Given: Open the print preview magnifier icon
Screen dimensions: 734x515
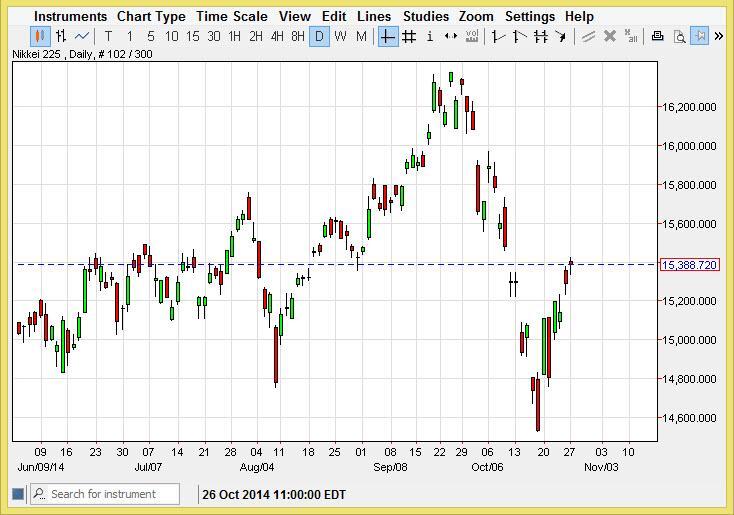Looking at the screenshot, I should pos(679,37).
